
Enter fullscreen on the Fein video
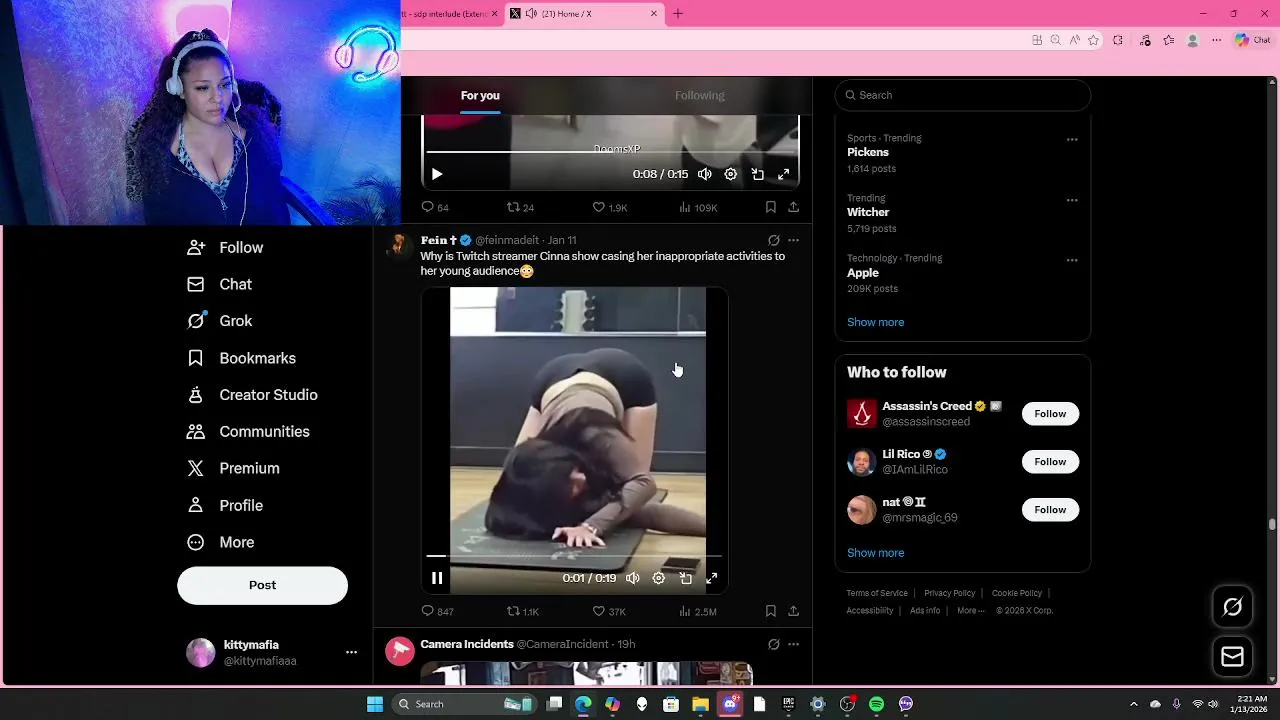[x=712, y=578]
